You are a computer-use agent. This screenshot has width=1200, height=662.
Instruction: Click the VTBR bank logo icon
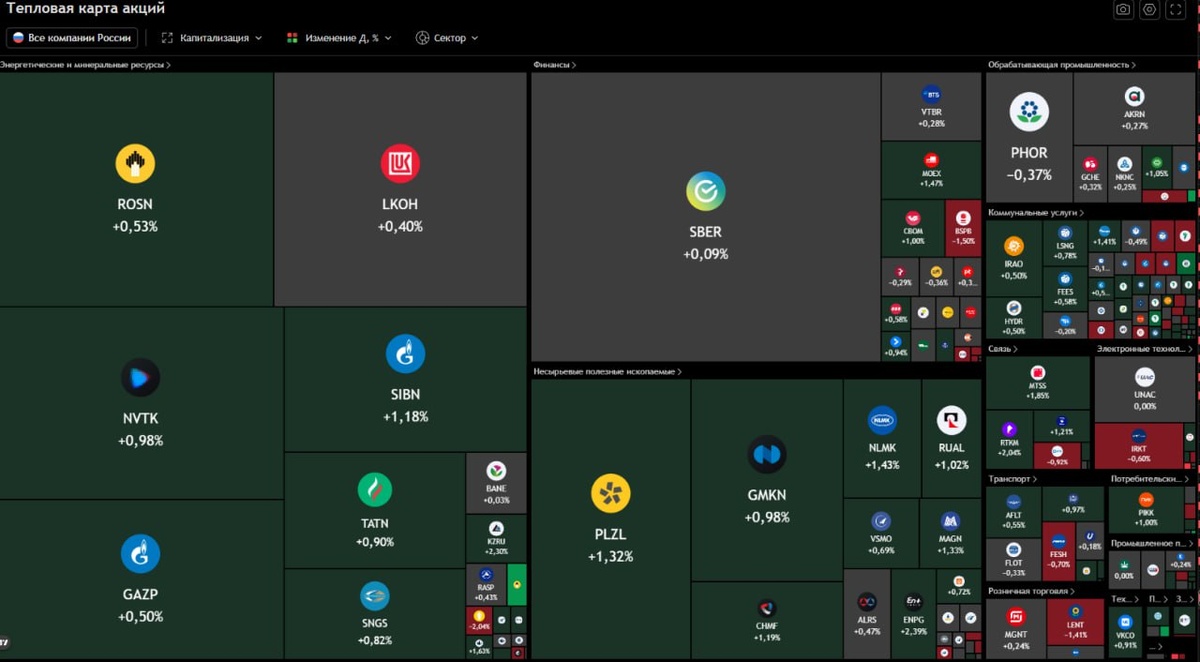931,94
